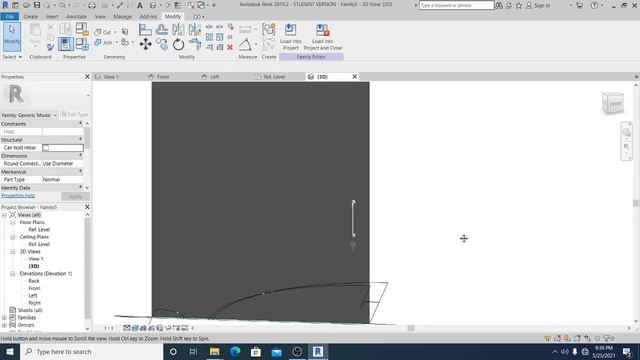Image resolution: width=640 pixels, height=360 pixels.
Task: Collapse the 3D Views node
Action: pyautogui.click(x=13, y=252)
